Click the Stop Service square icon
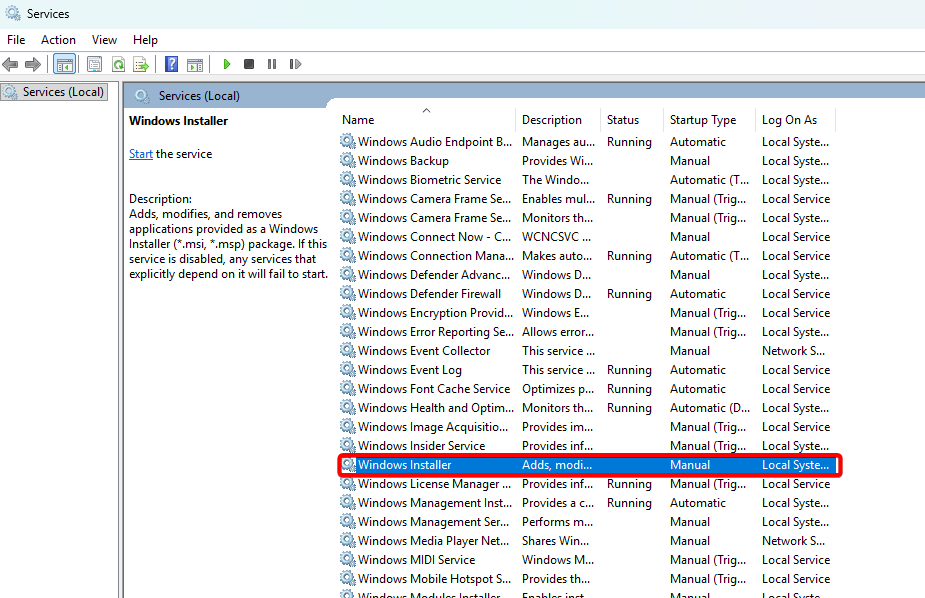 (x=249, y=64)
